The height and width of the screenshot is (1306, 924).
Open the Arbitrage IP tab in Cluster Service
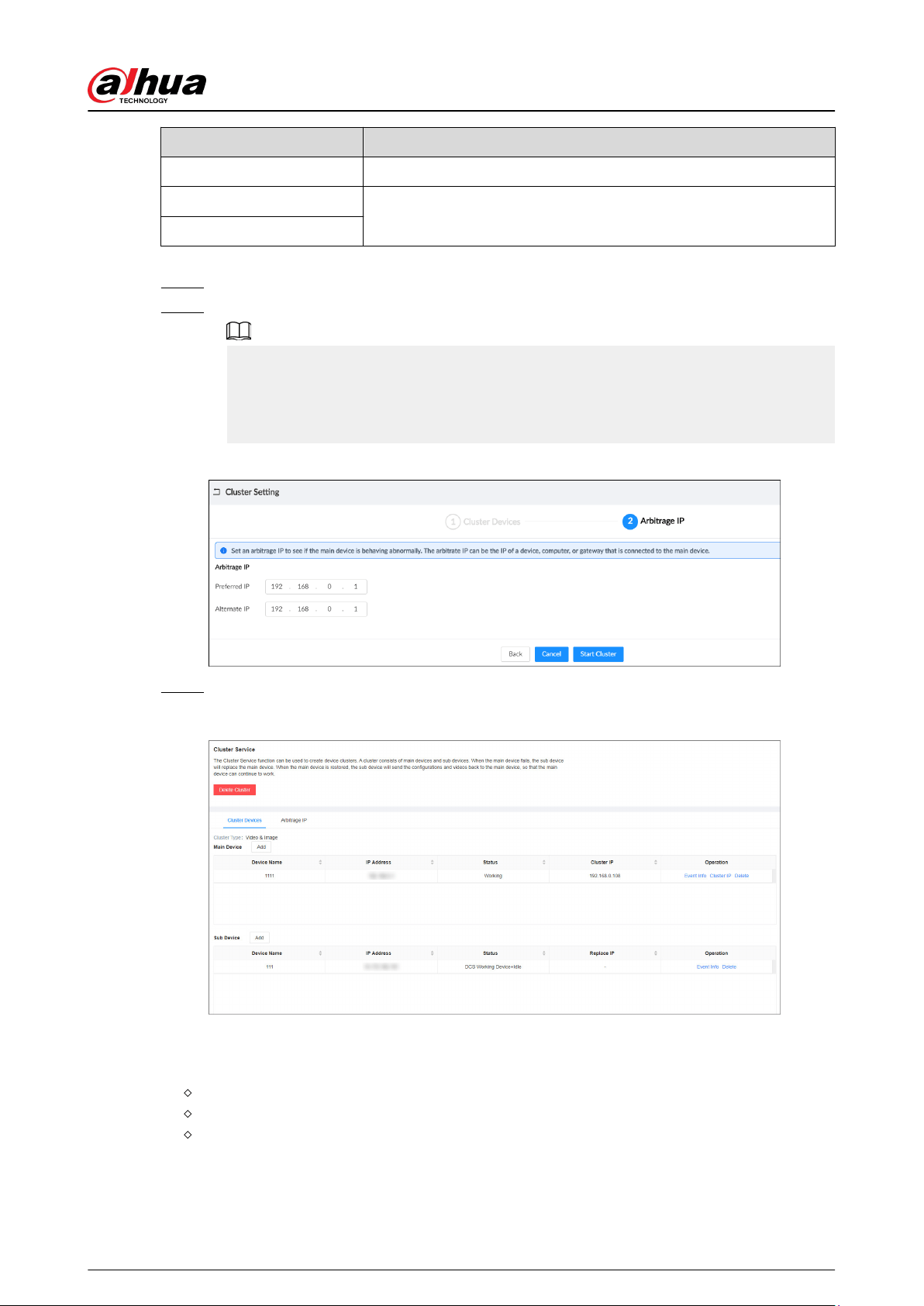294,820
